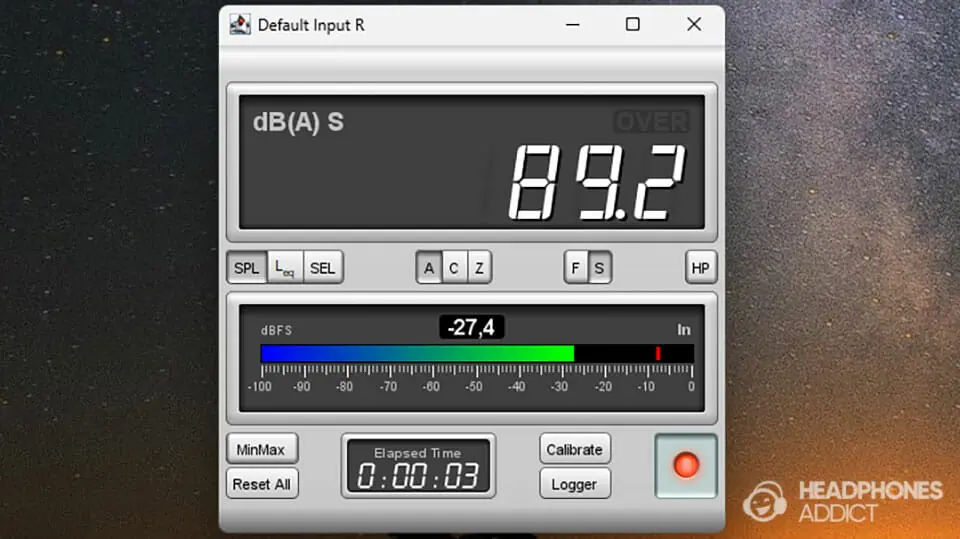Toggle the HP high-pass filter
Image resolution: width=960 pixels, height=539 pixels.
click(700, 268)
